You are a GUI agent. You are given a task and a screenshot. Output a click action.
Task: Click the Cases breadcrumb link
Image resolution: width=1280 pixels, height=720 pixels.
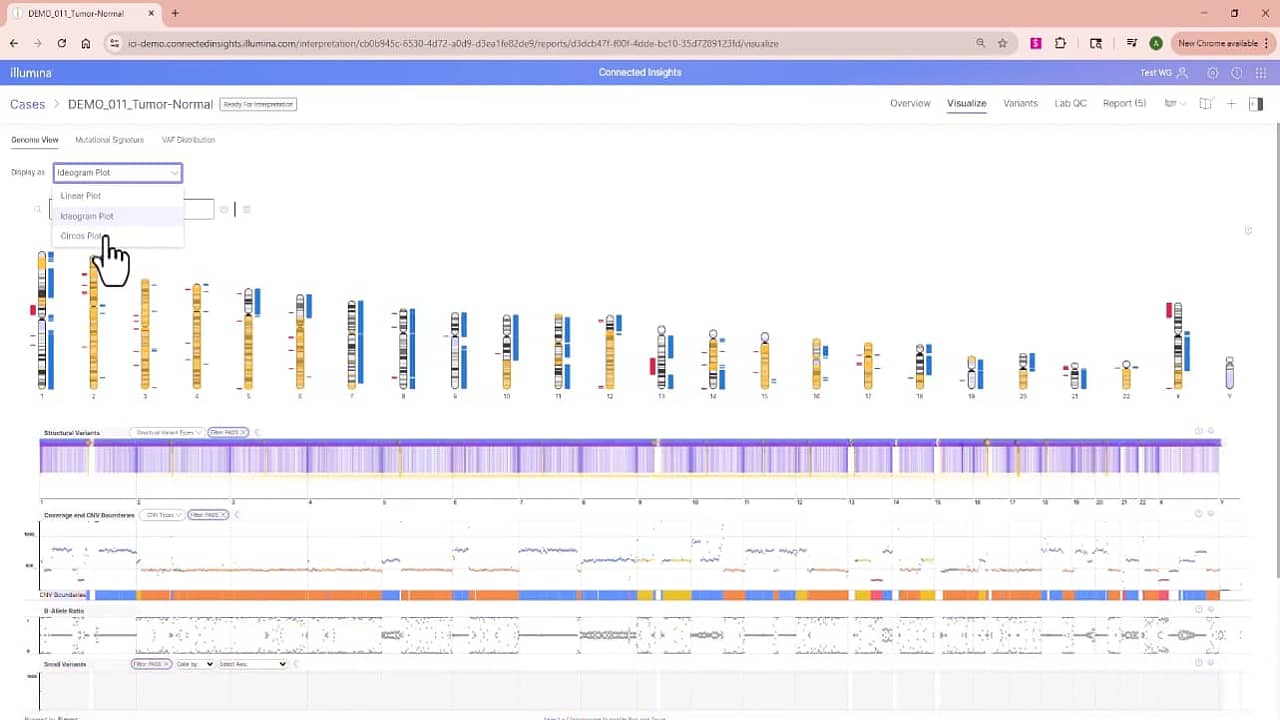click(x=27, y=104)
